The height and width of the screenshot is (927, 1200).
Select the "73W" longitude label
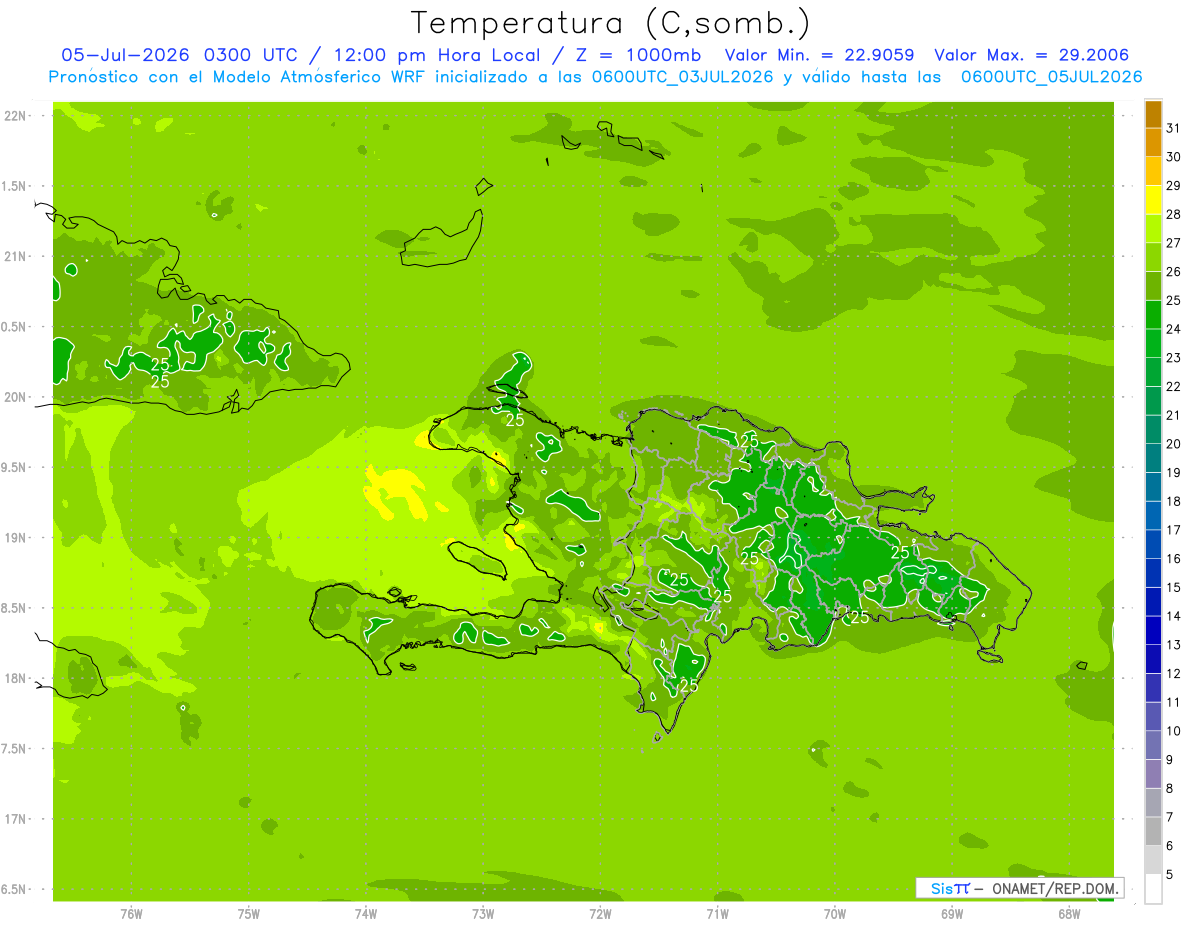click(x=483, y=914)
